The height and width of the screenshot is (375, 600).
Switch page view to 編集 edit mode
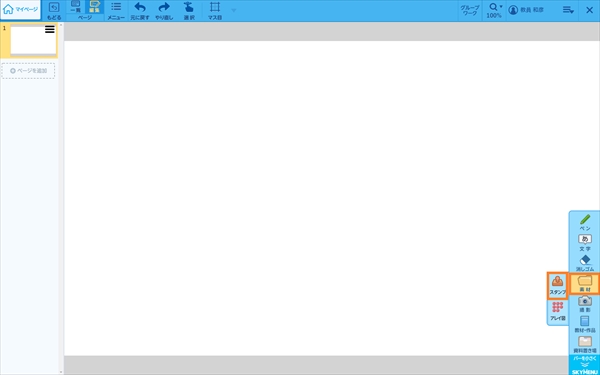(94, 7)
